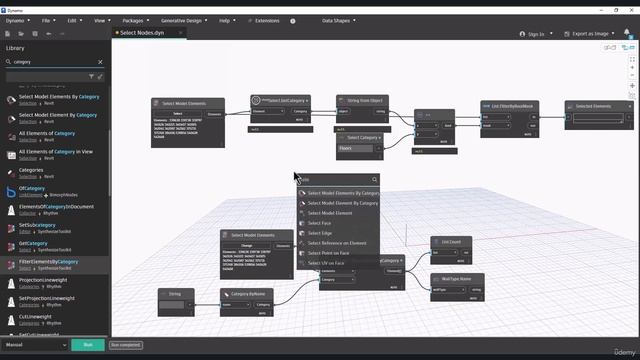Click the Redo arrow icon

click(62, 34)
